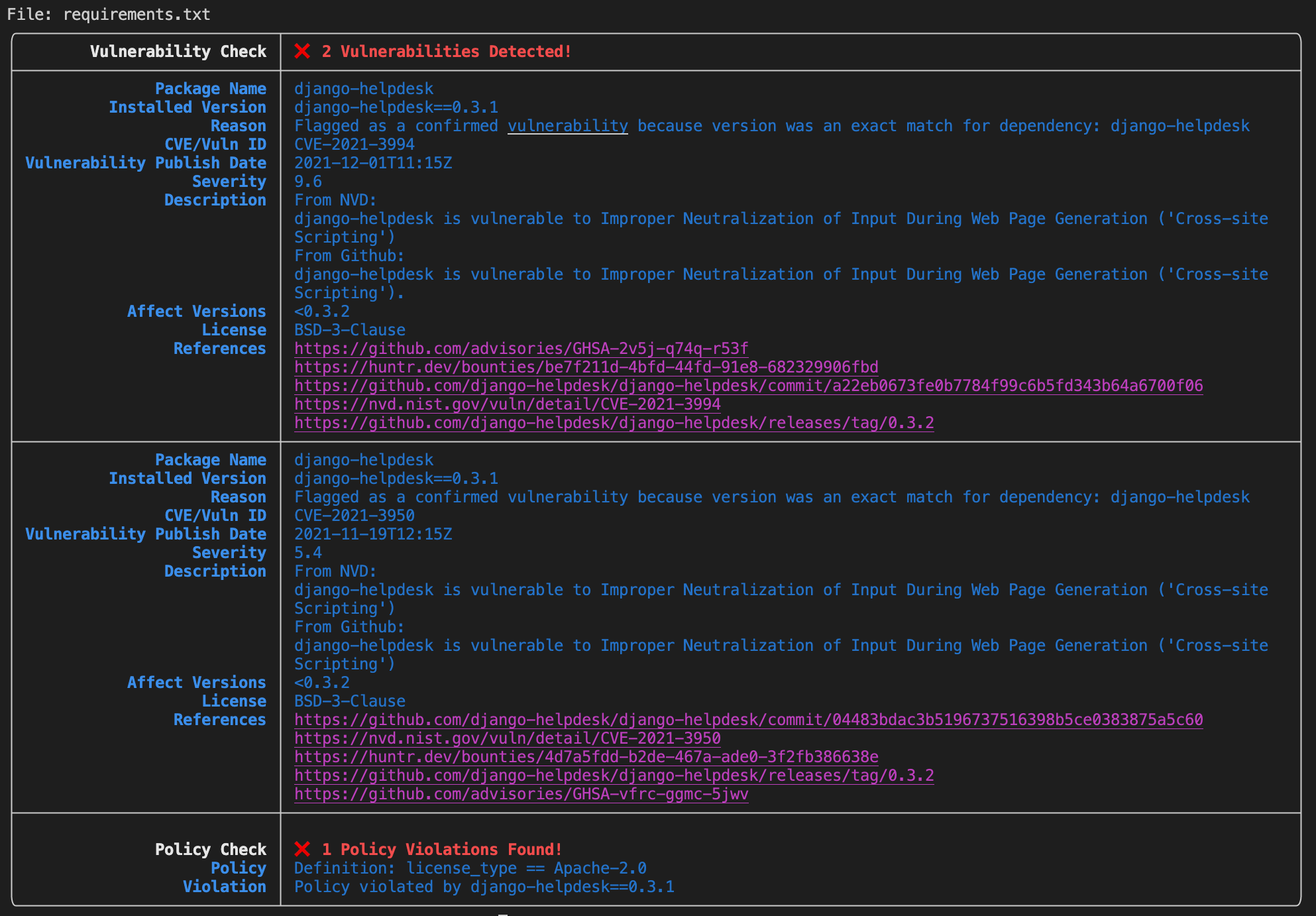
Task: Open huntr.dev bounty be7f211d link
Action: tap(586, 367)
